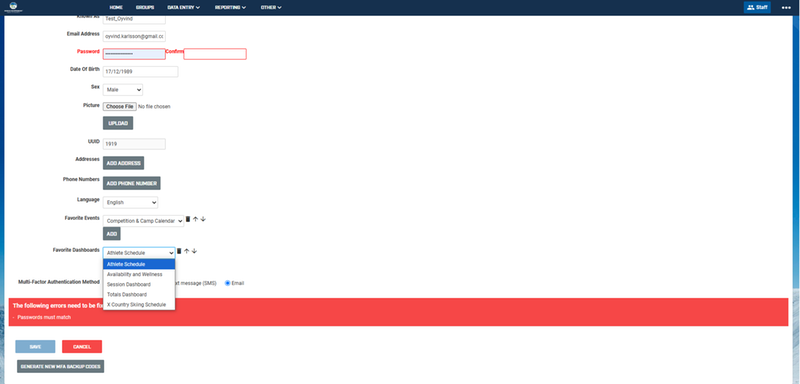The width and height of the screenshot is (800, 384).
Task: Choose Session Dashboard option
Action: tap(139, 285)
